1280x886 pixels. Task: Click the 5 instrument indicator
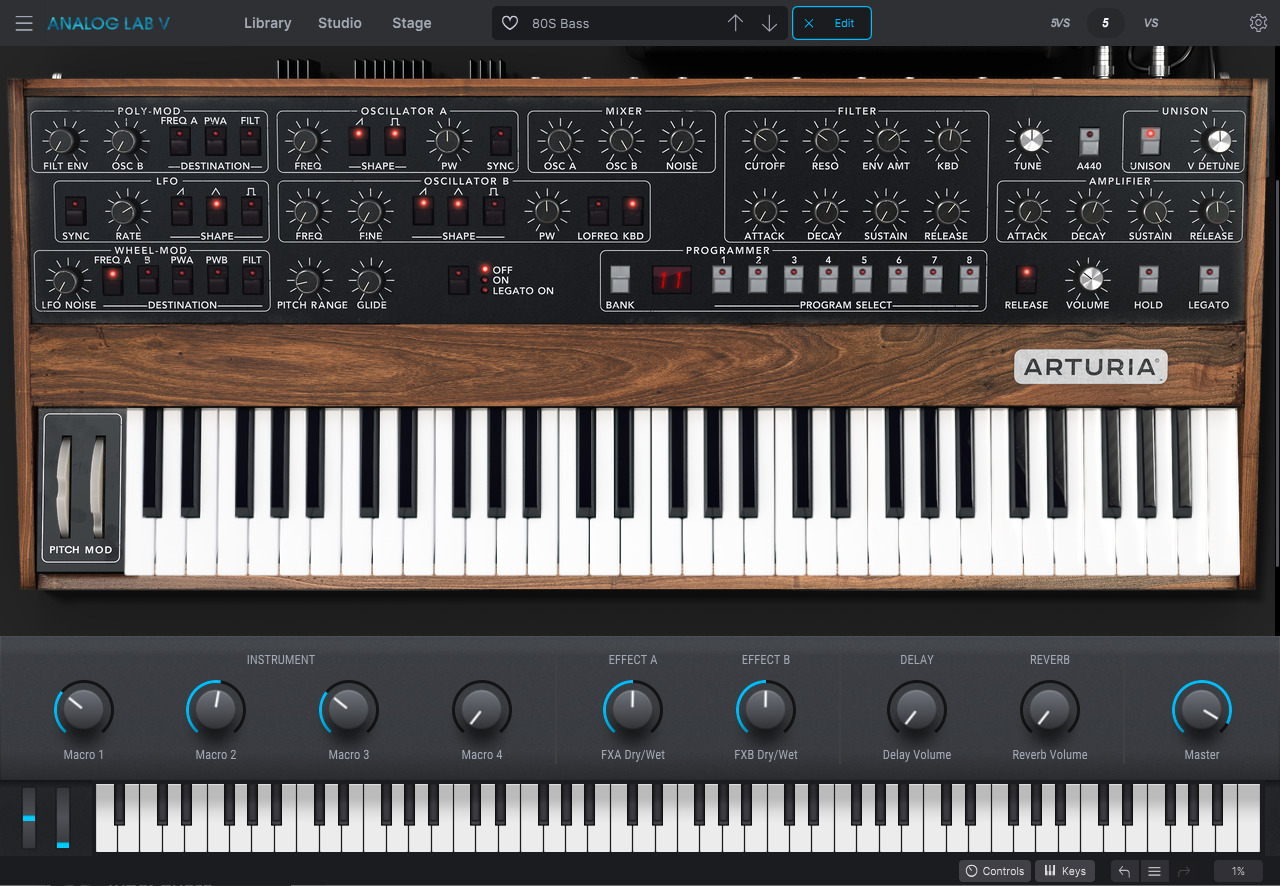tap(1105, 23)
